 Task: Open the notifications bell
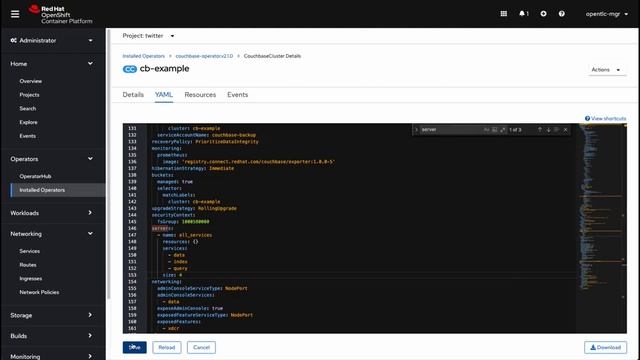coord(524,13)
